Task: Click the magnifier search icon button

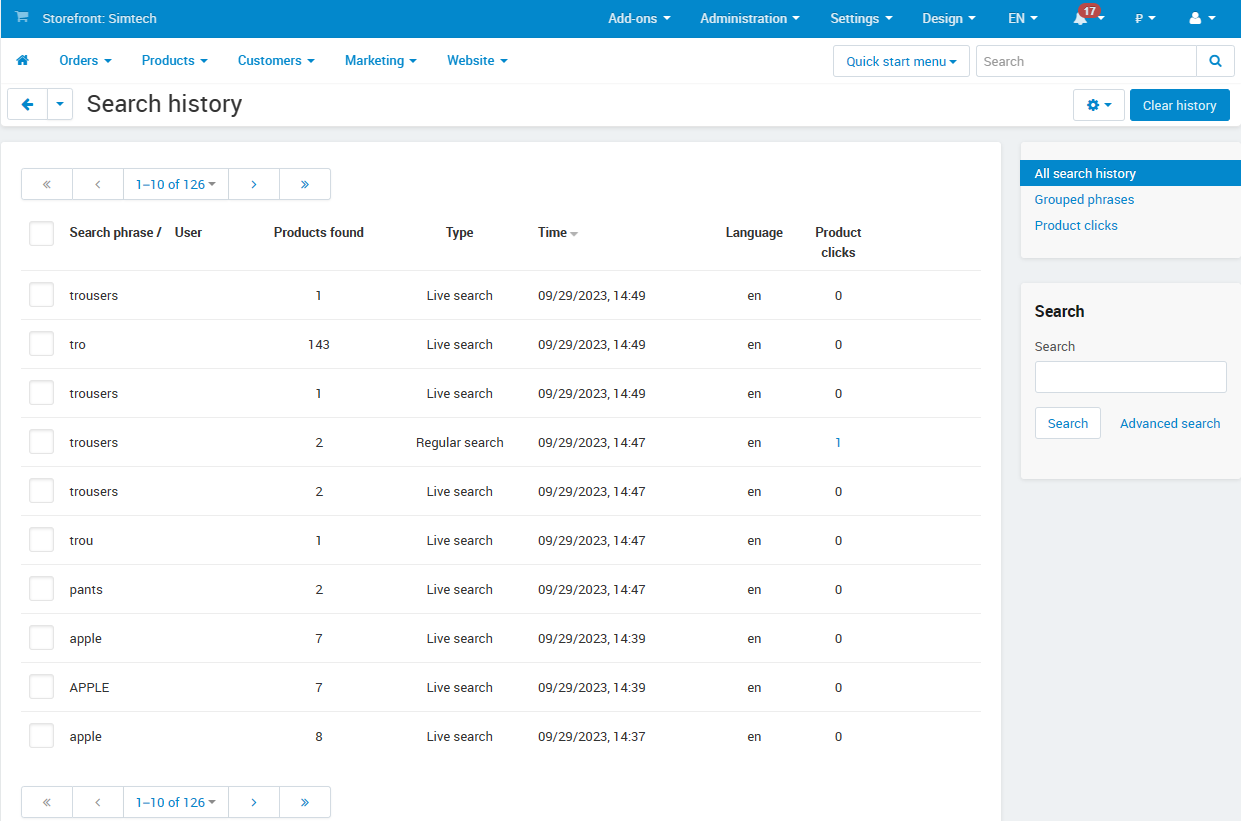Action: (x=1215, y=61)
